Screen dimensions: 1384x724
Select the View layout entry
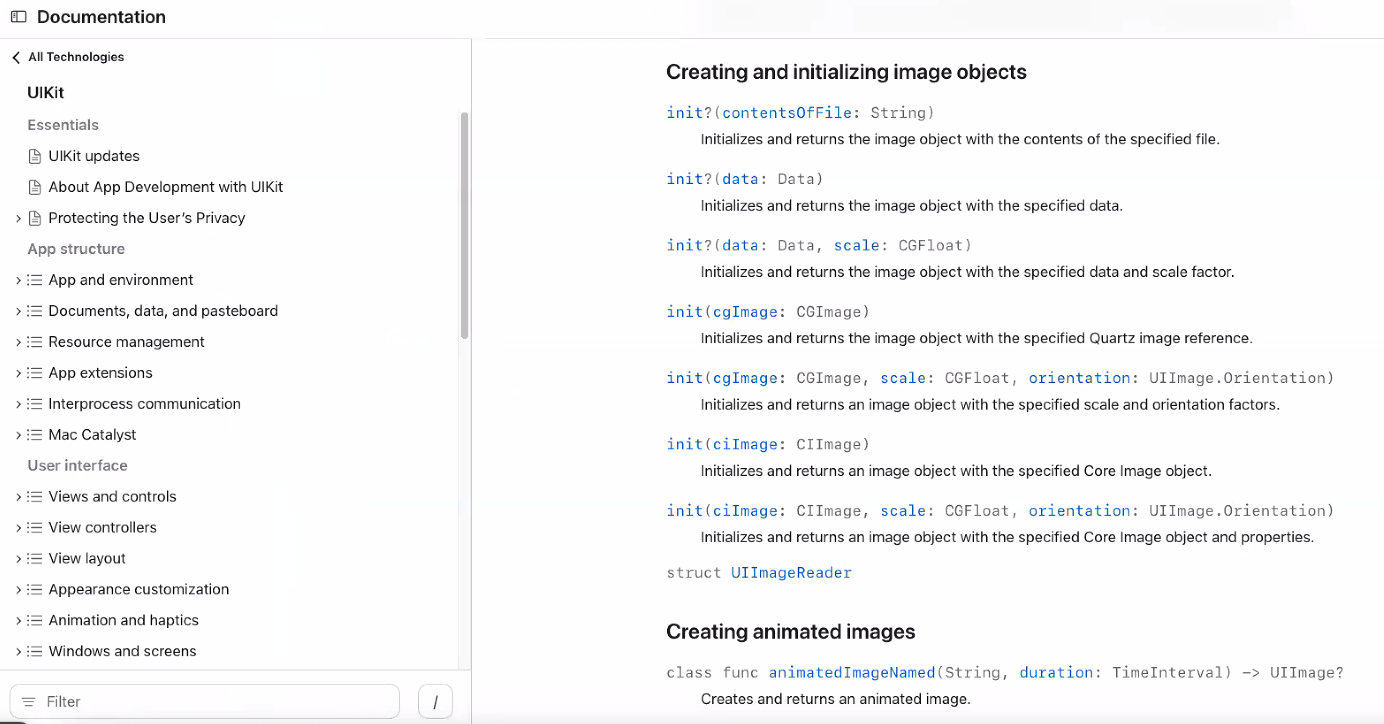(x=87, y=559)
